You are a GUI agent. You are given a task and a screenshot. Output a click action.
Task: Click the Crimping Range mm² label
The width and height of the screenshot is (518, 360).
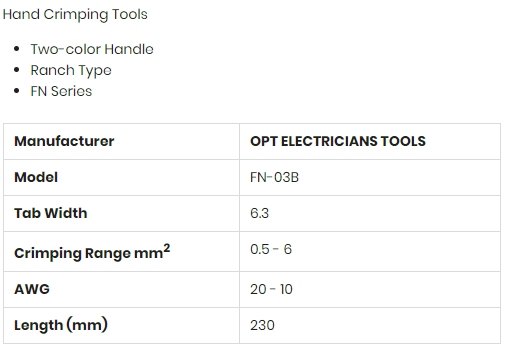point(92,252)
